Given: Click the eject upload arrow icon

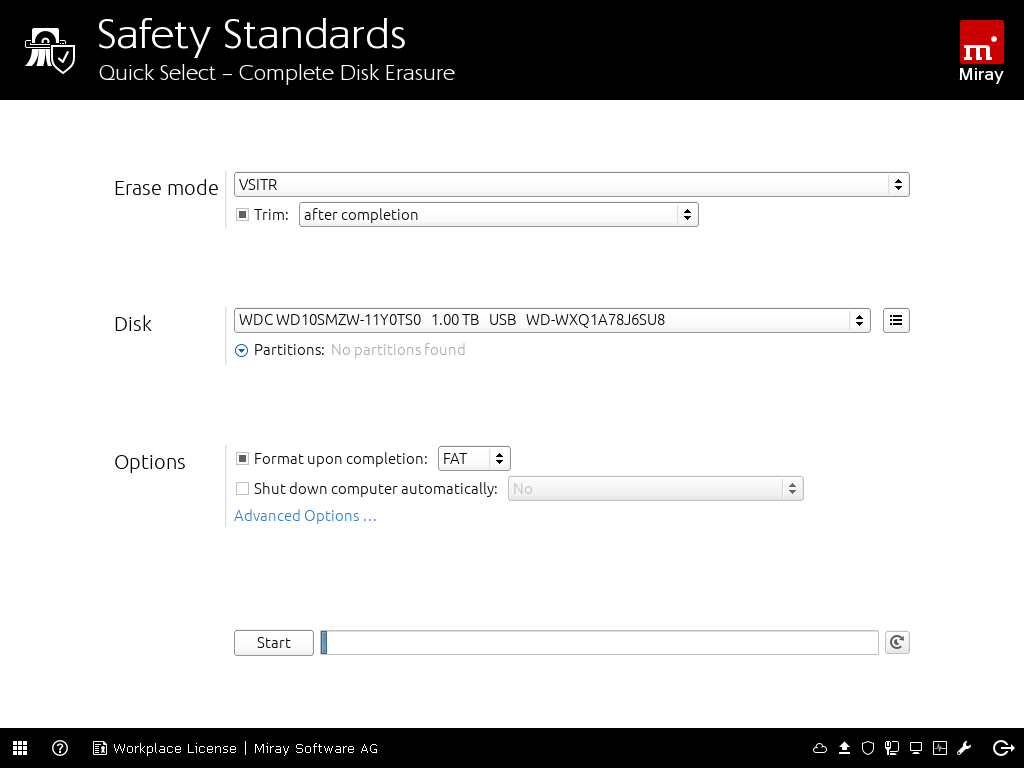Looking at the screenshot, I should point(844,748).
